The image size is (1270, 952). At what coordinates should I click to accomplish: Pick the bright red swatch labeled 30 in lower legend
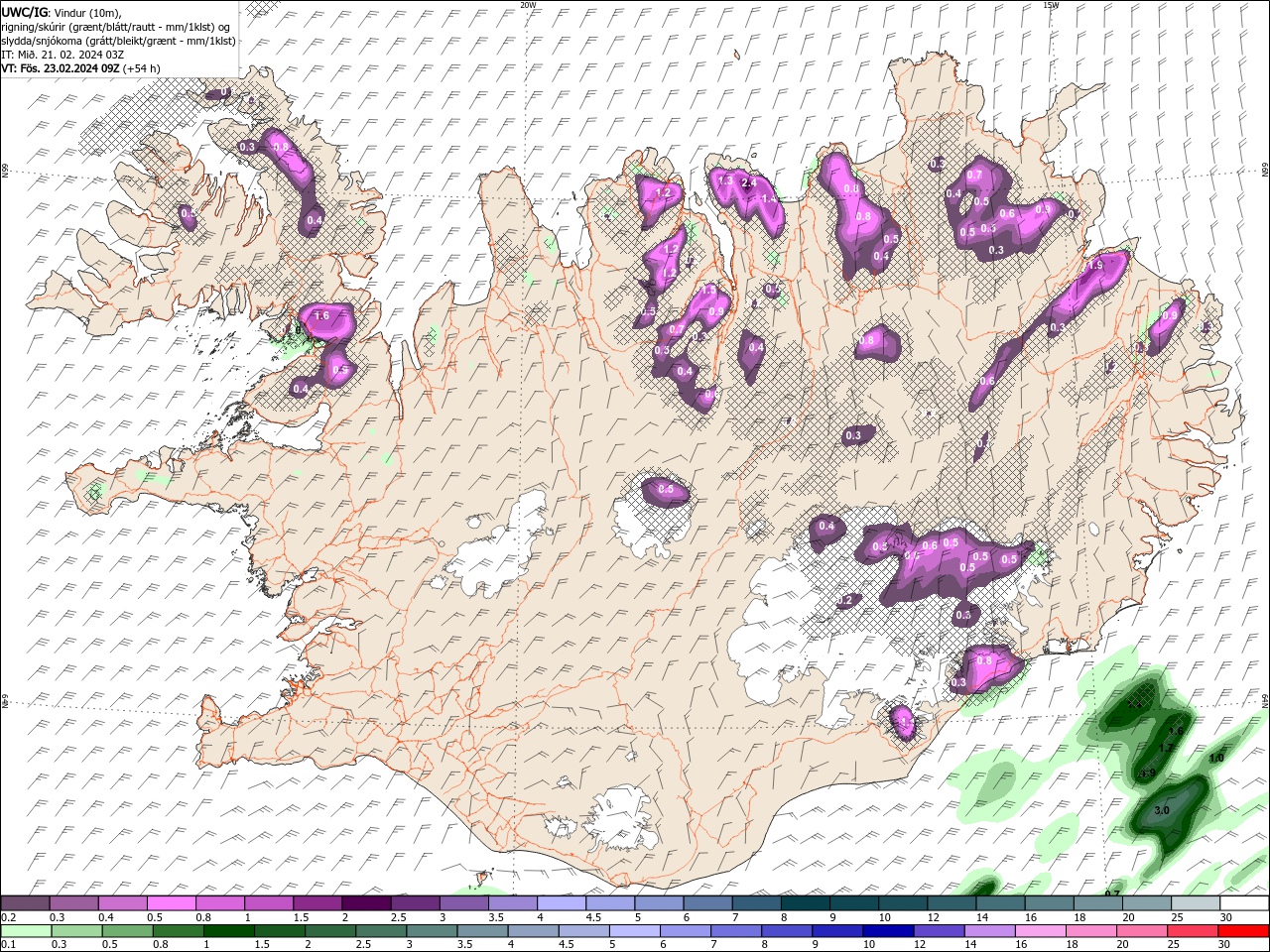click(1243, 931)
